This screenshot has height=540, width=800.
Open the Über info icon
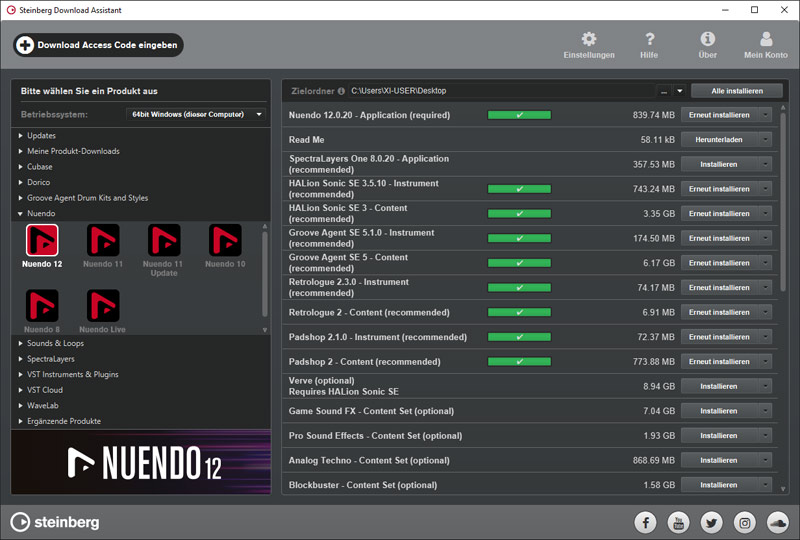point(707,39)
